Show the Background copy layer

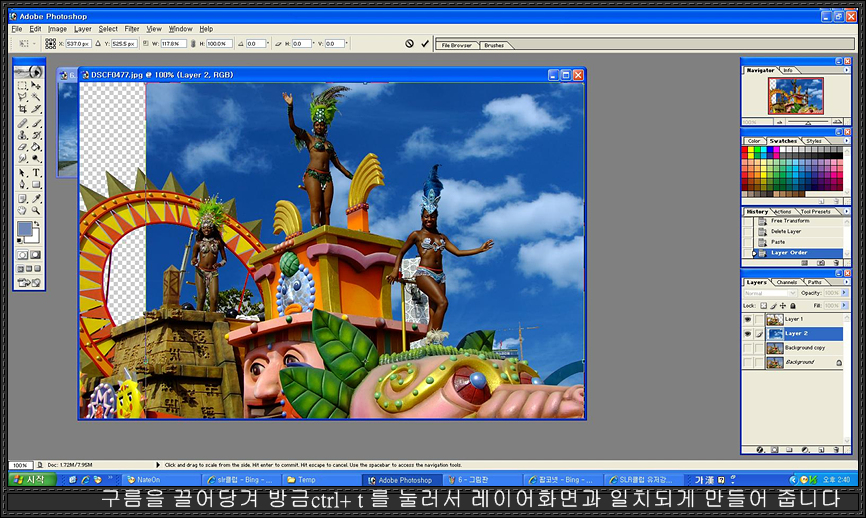click(x=749, y=348)
